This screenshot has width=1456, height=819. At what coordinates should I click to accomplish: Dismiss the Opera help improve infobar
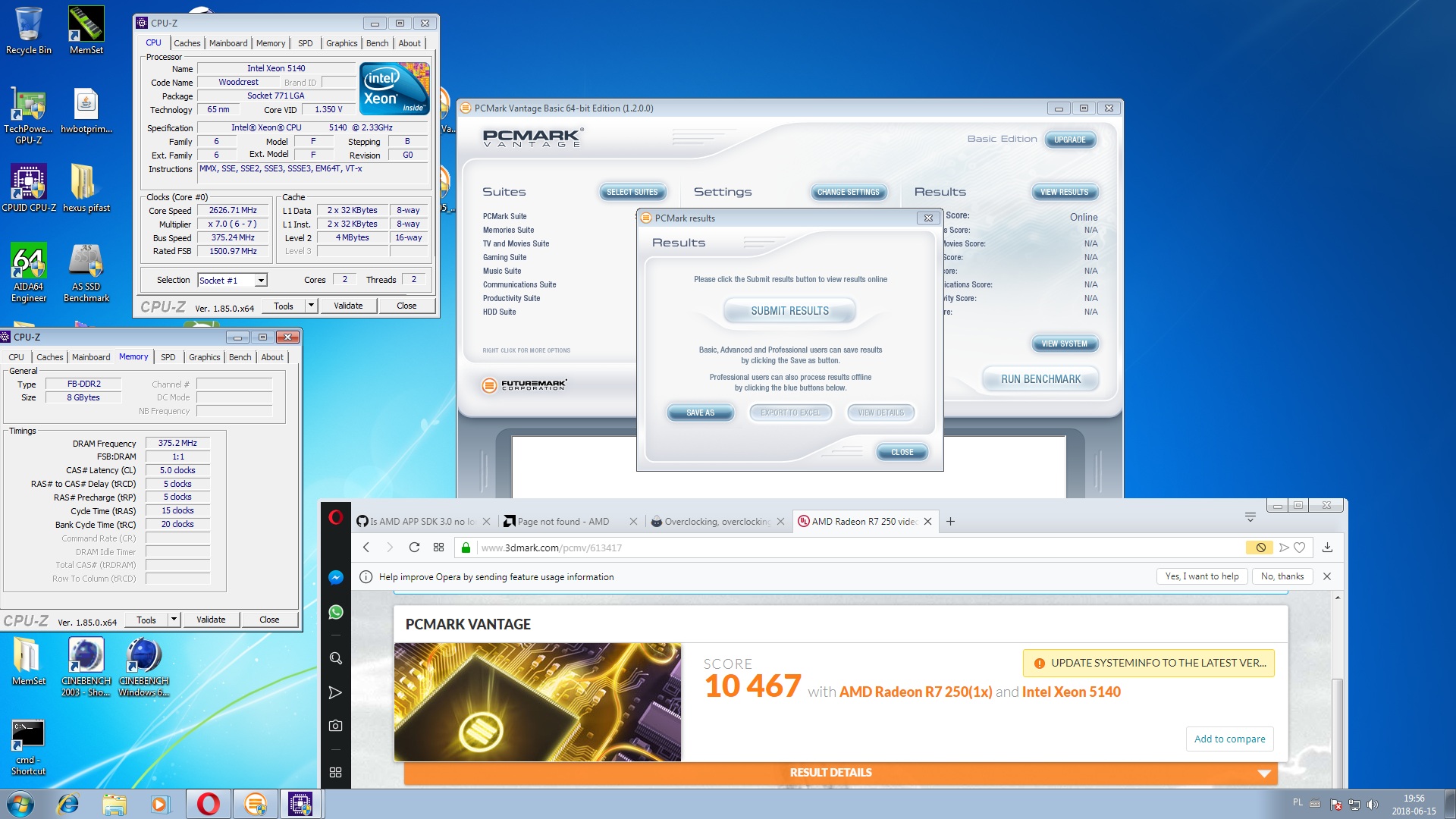pyautogui.click(x=1327, y=576)
